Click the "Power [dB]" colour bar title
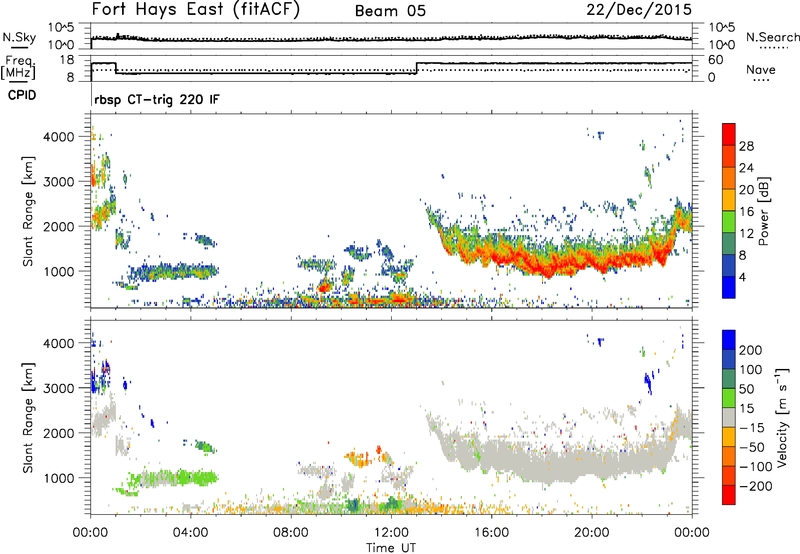Screen dimensions: 800x554 pos(763,211)
